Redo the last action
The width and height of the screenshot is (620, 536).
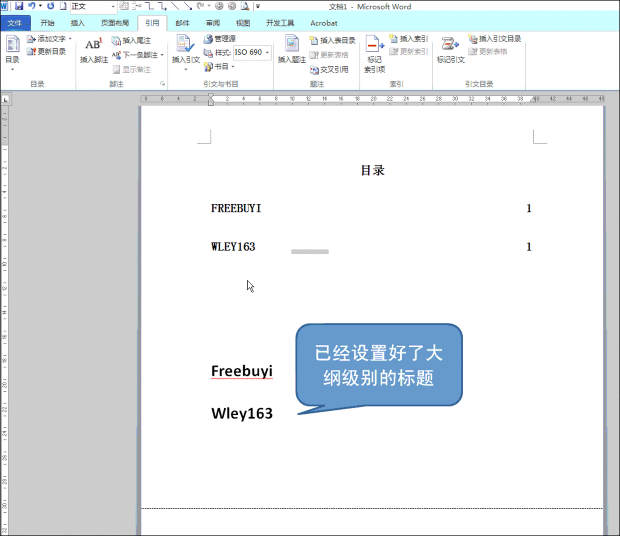coord(51,6)
